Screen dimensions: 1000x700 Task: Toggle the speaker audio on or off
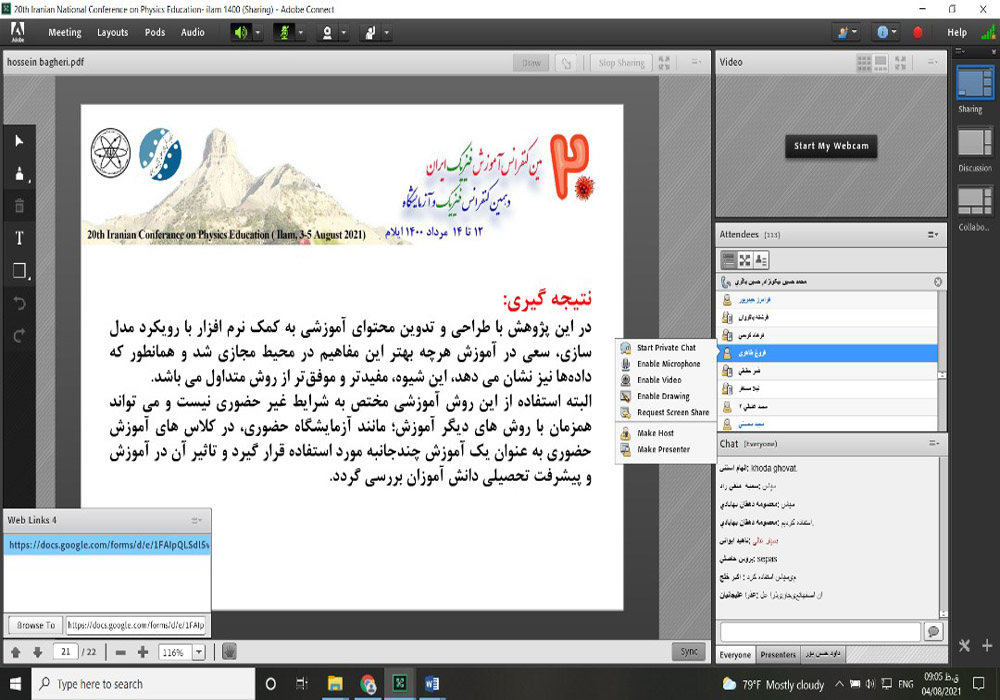pyautogui.click(x=240, y=32)
